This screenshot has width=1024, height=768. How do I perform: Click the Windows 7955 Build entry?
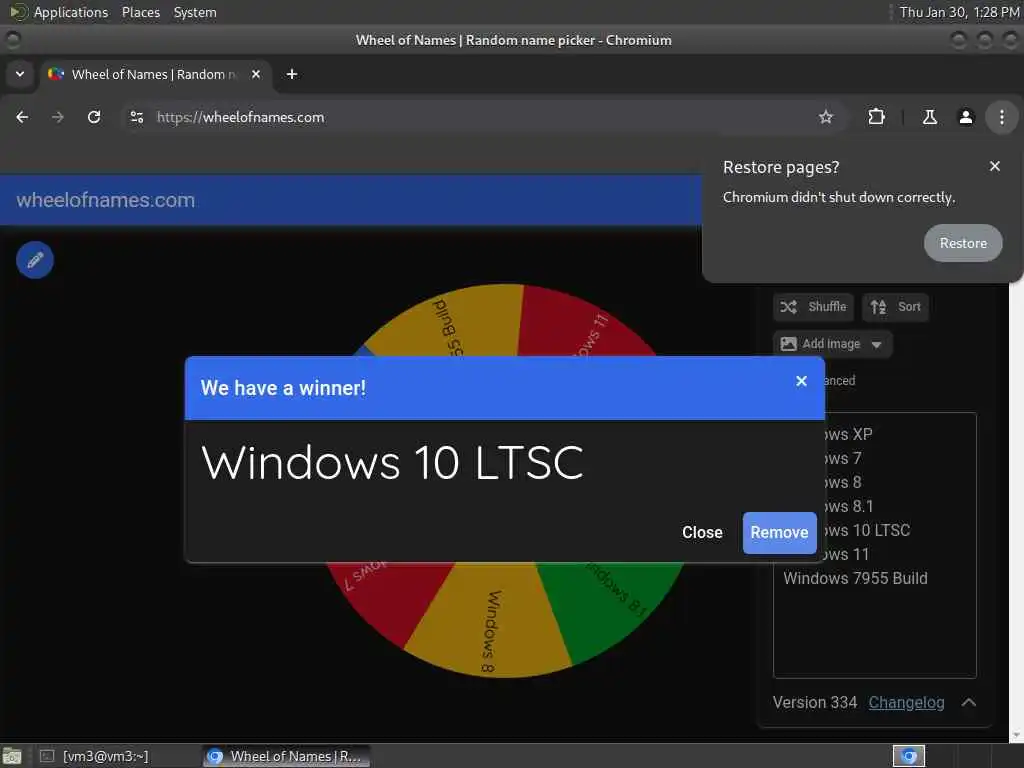click(x=855, y=579)
